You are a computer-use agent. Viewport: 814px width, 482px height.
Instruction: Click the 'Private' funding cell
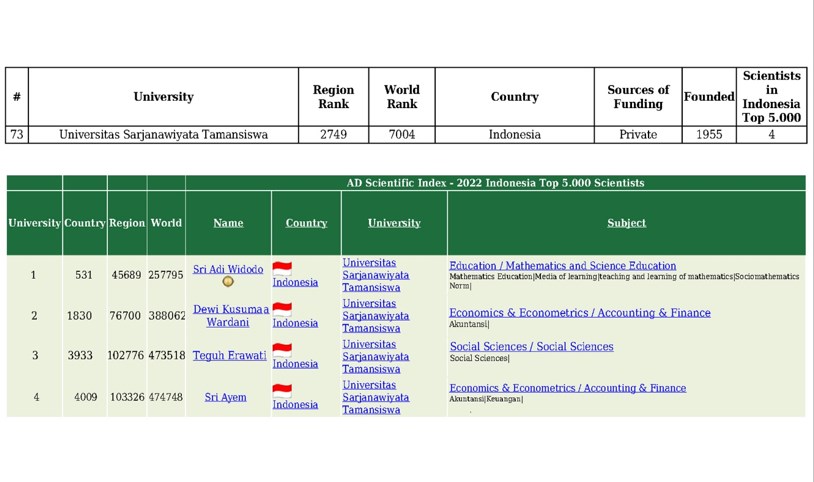(638, 135)
